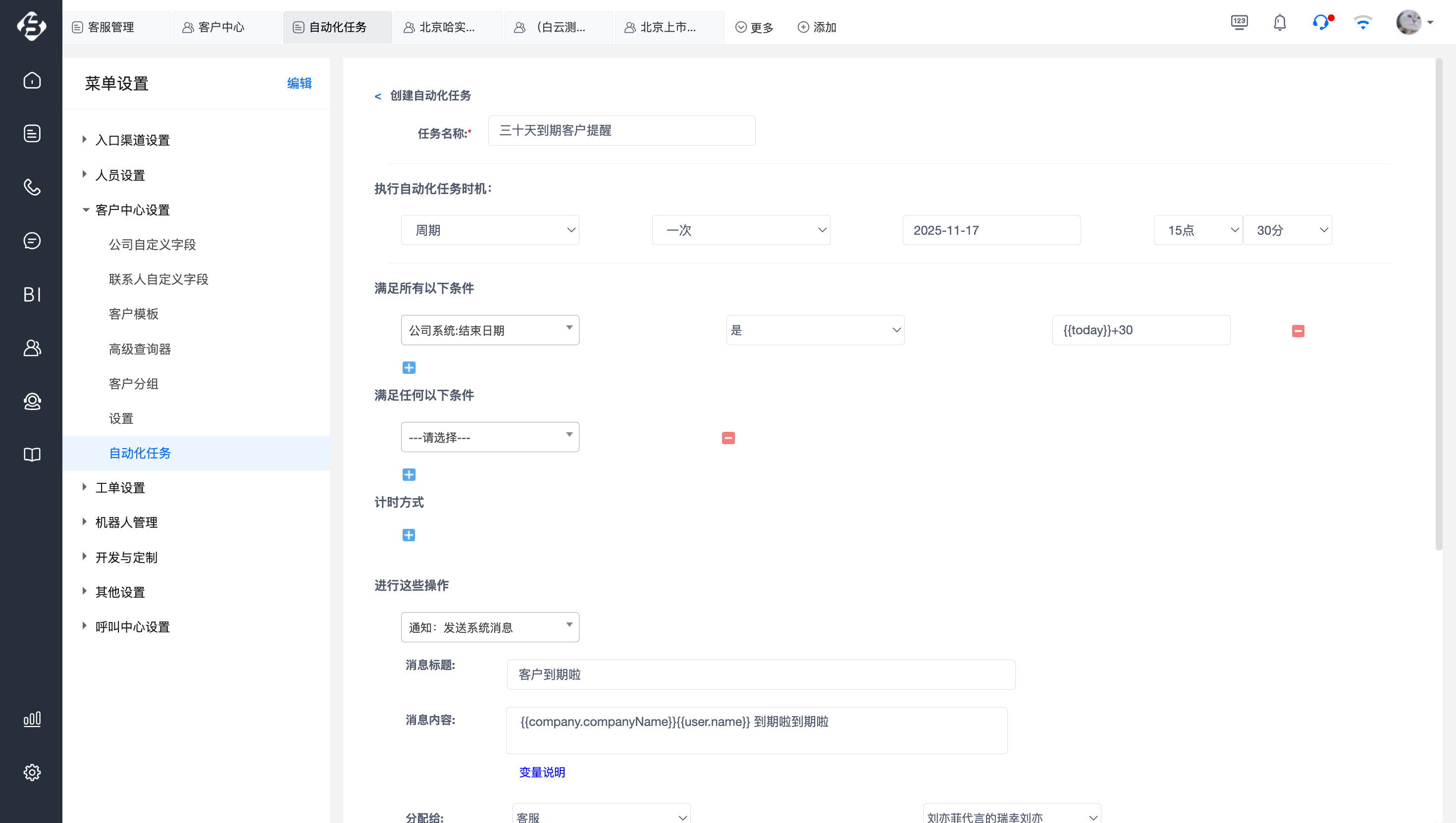
Task: Collapse the 客户中心设置 tree node
Action: click(85, 209)
